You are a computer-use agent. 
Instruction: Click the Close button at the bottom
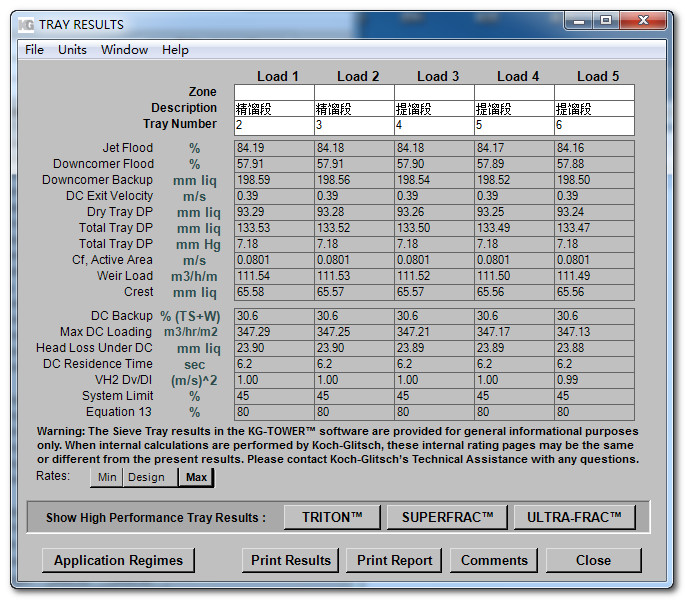[x=594, y=560]
